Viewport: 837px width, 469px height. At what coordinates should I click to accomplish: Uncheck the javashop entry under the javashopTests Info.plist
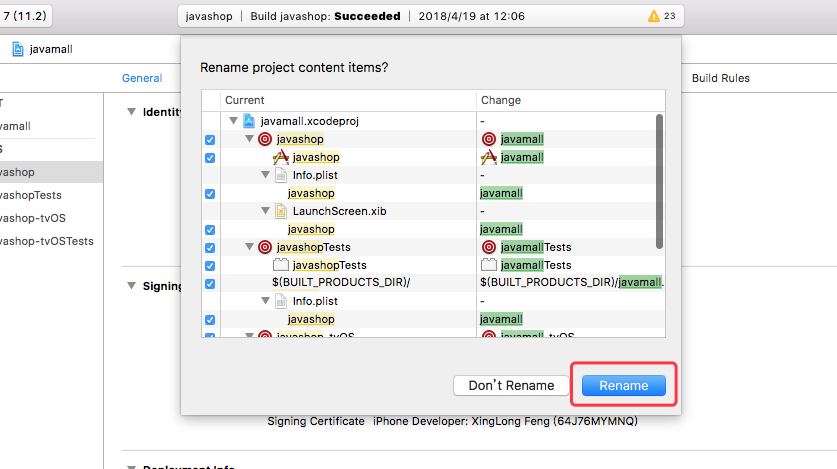click(x=210, y=320)
